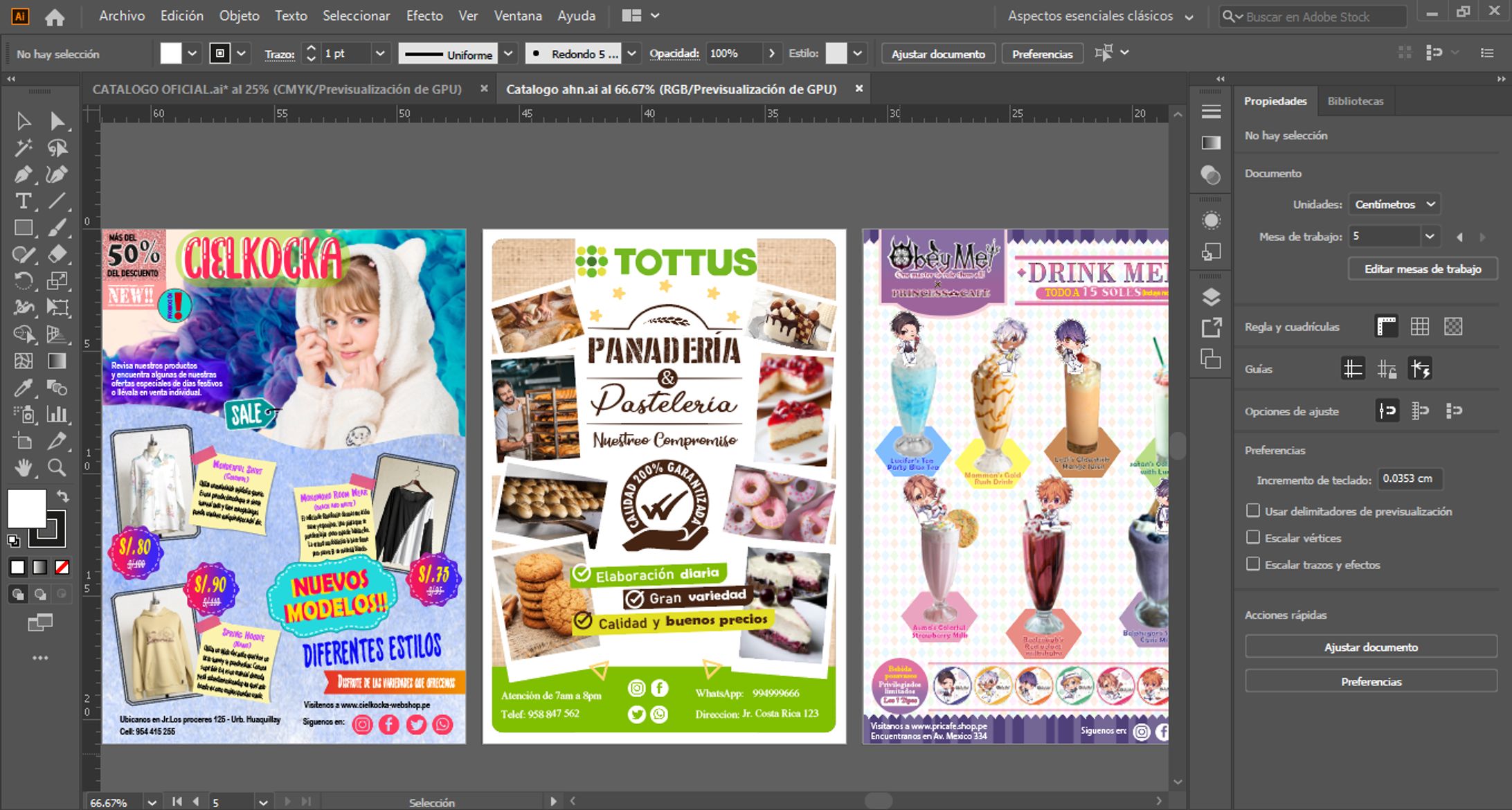Image resolution: width=1512 pixels, height=810 pixels.
Task: Click Ajustar documento in Acciones rápidas
Action: [1370, 647]
